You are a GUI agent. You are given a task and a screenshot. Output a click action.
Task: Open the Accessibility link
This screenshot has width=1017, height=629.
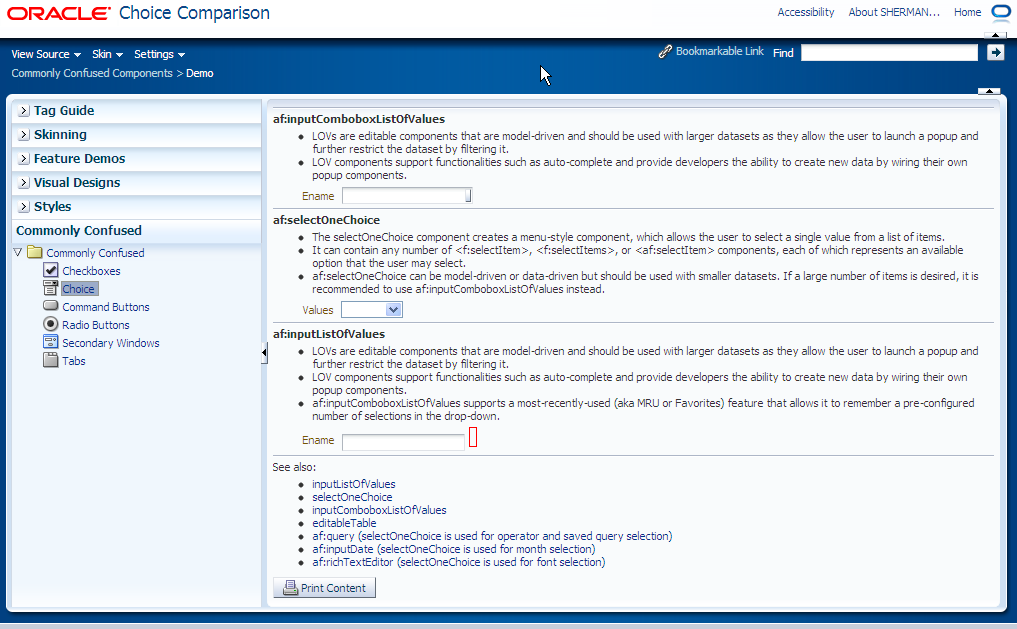click(806, 12)
